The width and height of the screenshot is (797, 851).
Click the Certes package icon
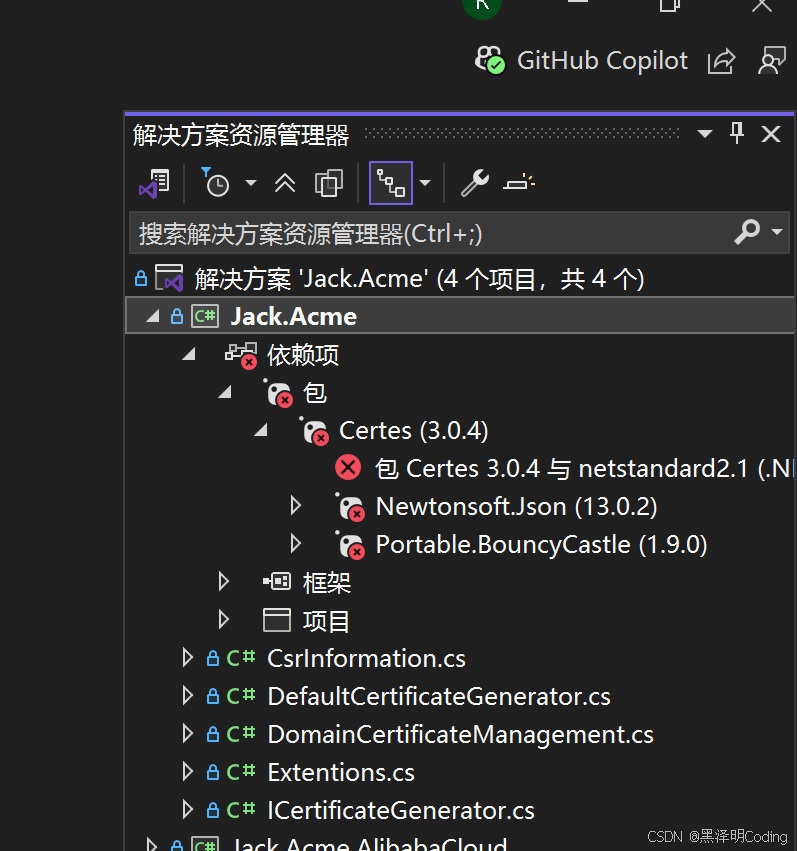pos(314,431)
